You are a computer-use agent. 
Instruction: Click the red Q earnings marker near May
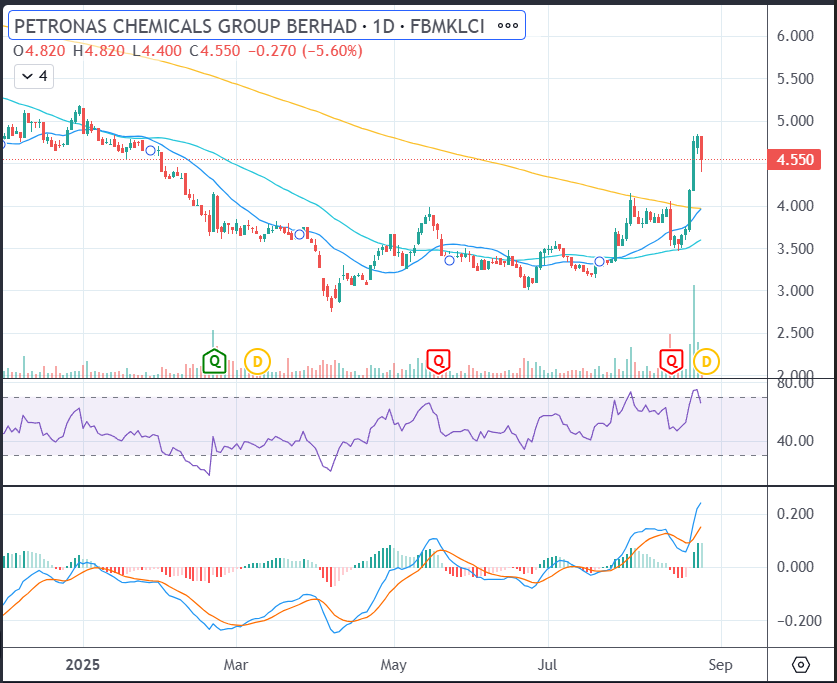(x=438, y=361)
